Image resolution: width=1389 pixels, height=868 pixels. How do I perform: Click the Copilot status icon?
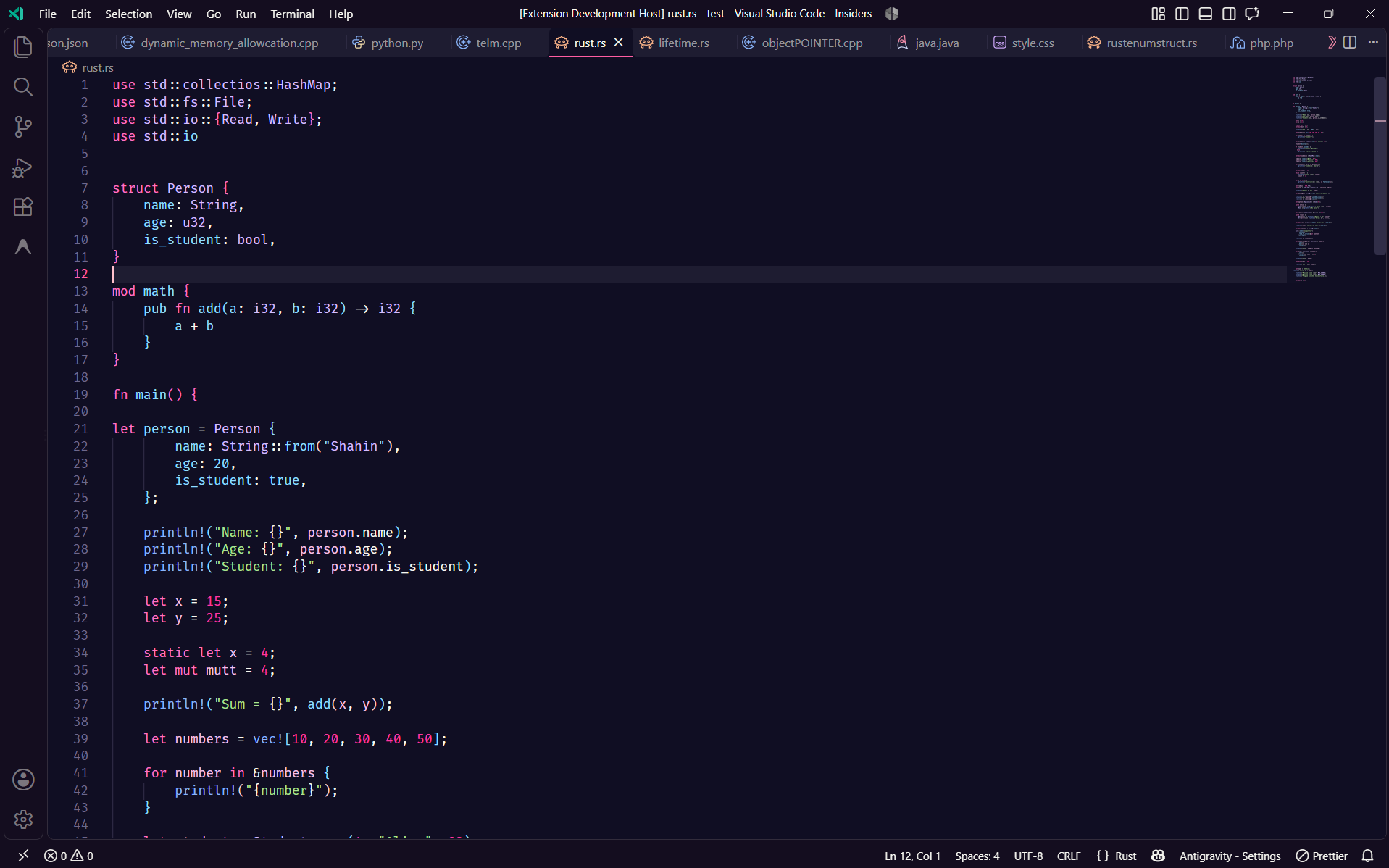coord(1158,856)
